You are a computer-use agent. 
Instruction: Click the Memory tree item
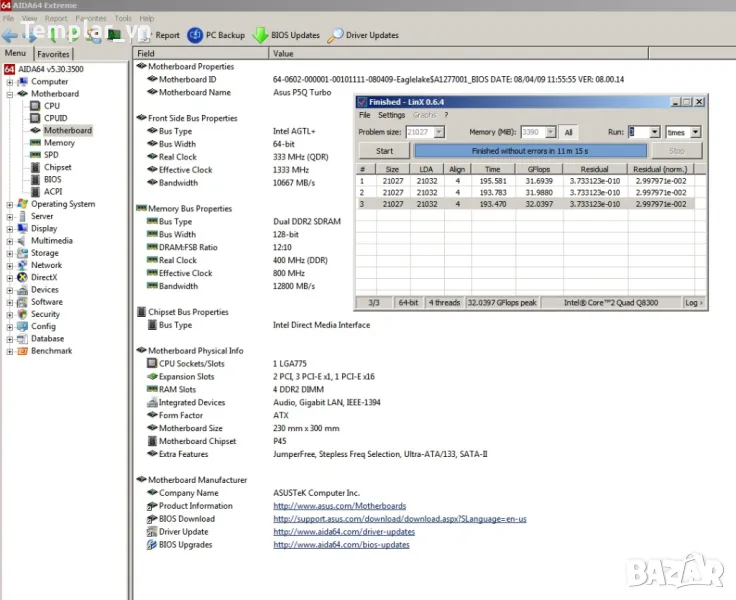(59, 143)
